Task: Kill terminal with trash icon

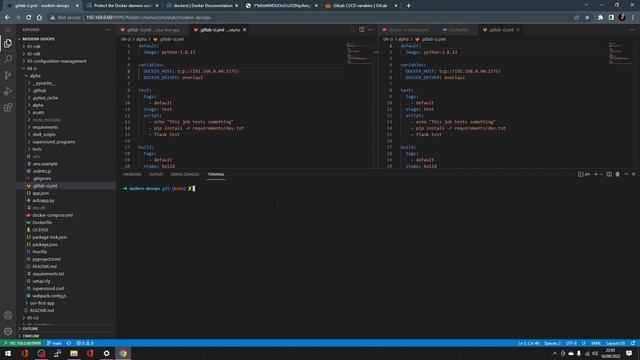Action: [618, 174]
